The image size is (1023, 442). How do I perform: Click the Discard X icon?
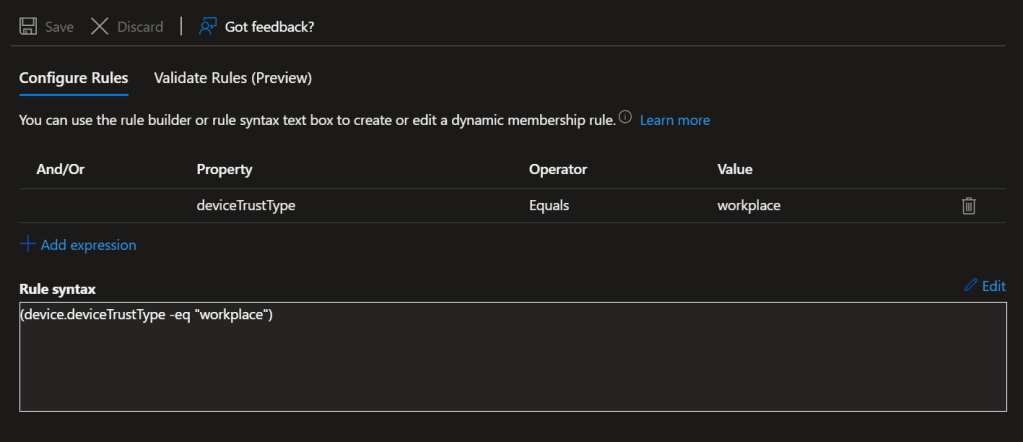[100, 26]
